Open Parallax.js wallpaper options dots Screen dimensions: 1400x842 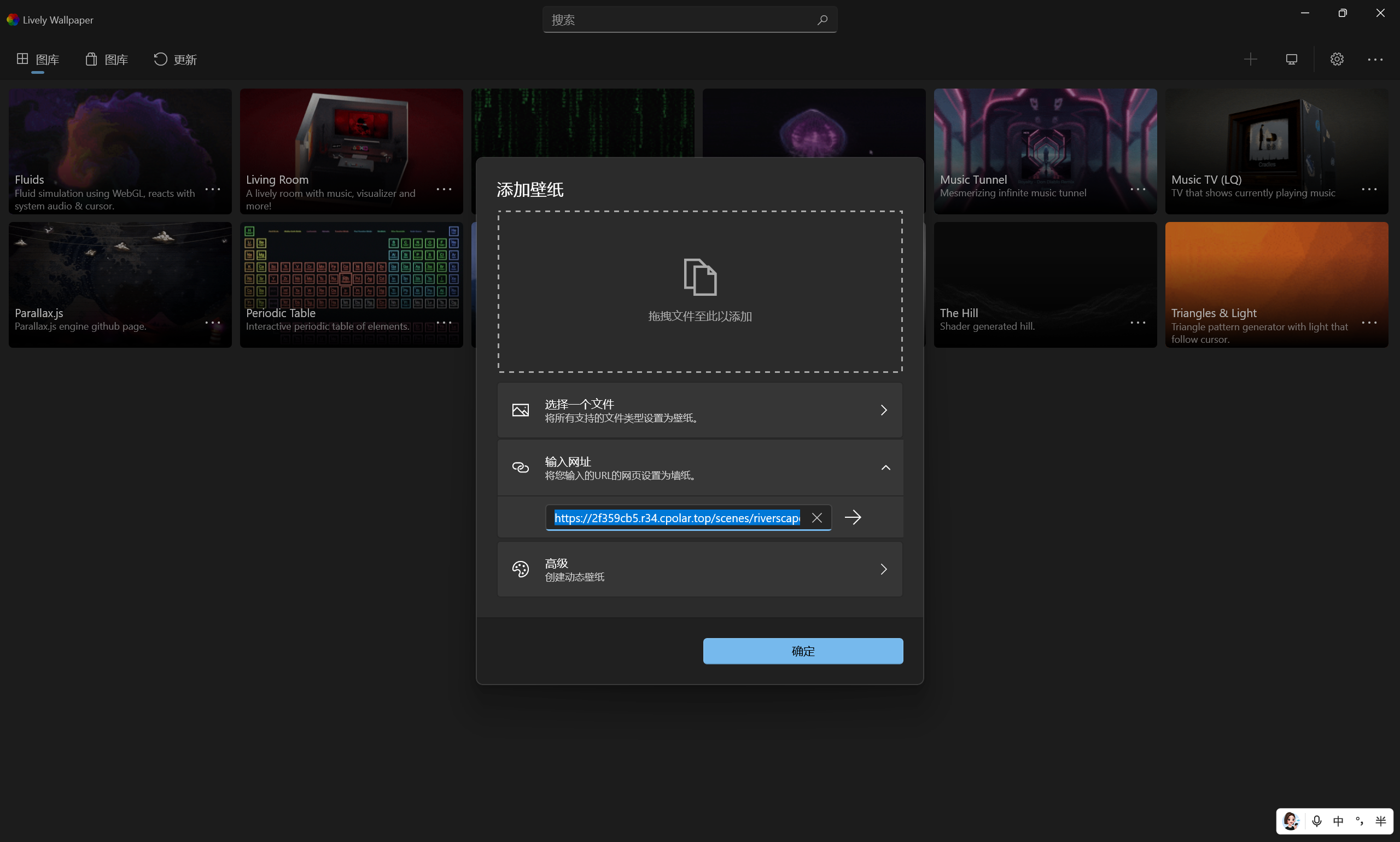(x=213, y=322)
